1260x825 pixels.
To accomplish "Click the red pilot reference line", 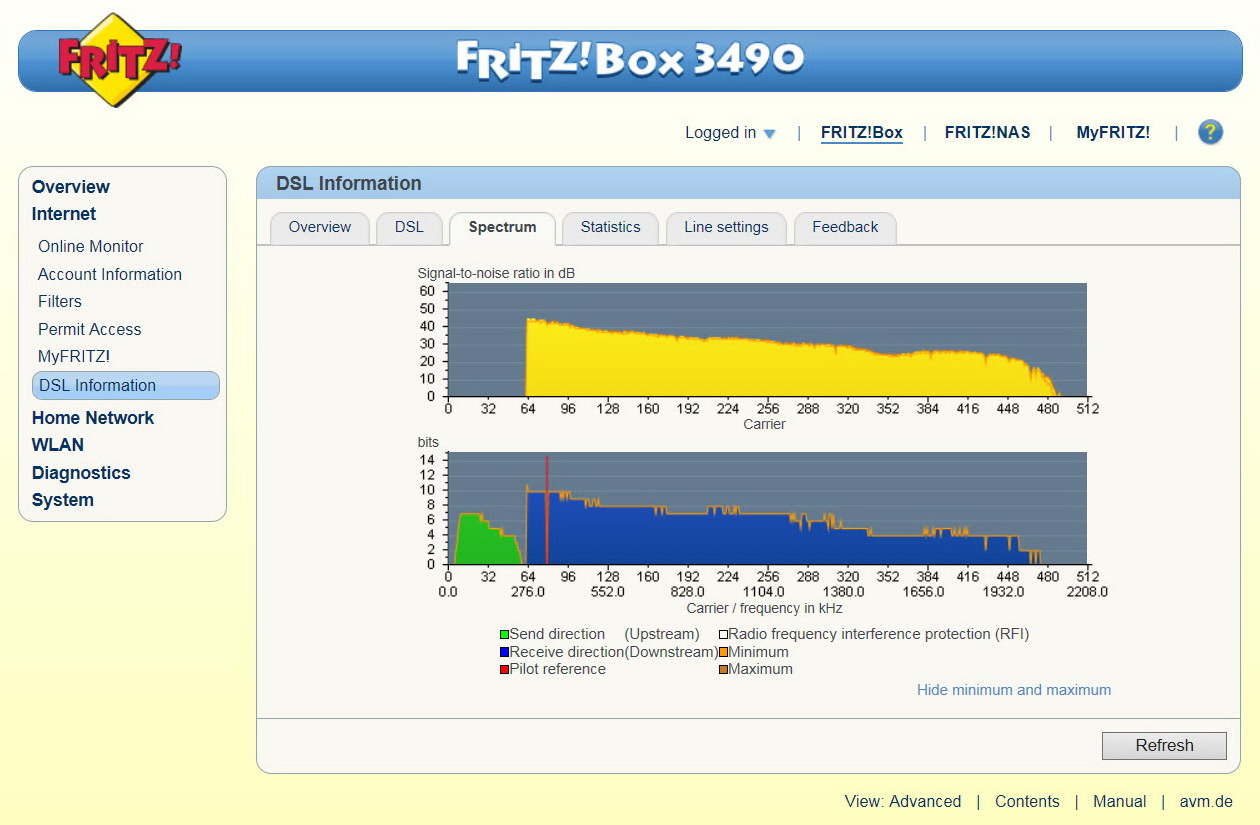I will coord(547,510).
